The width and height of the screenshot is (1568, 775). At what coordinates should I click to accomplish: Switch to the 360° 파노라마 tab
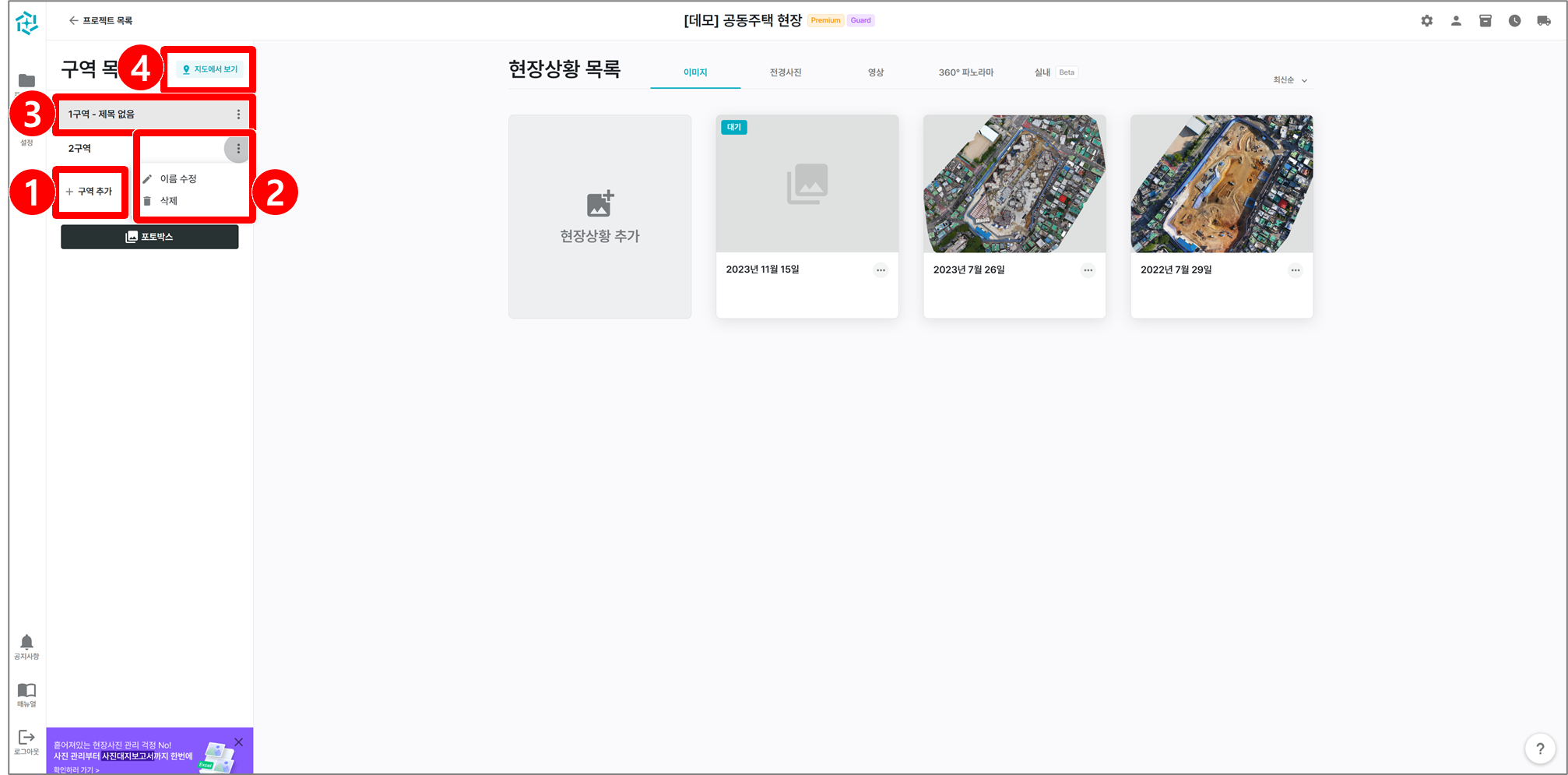965,72
